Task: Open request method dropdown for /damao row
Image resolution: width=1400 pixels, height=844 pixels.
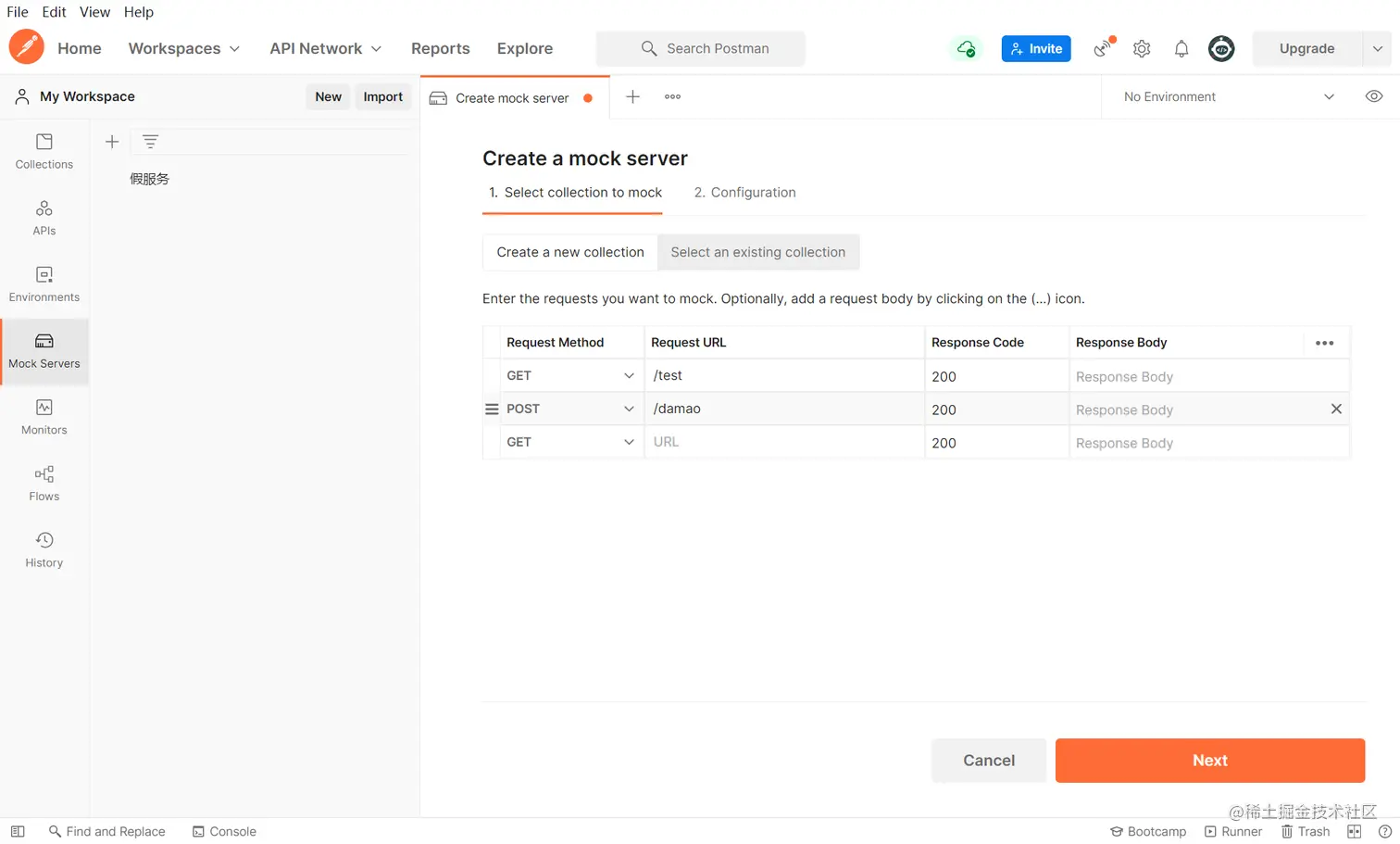Action: [x=570, y=409]
